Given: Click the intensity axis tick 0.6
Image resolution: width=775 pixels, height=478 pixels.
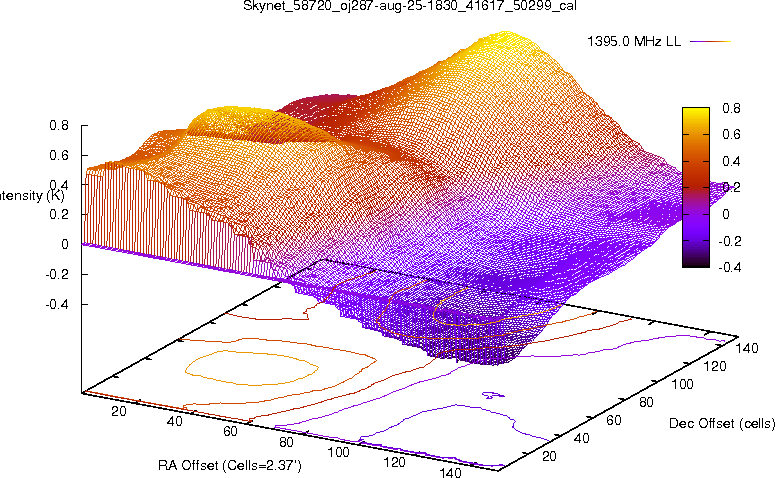Looking at the screenshot, I should (59, 155).
